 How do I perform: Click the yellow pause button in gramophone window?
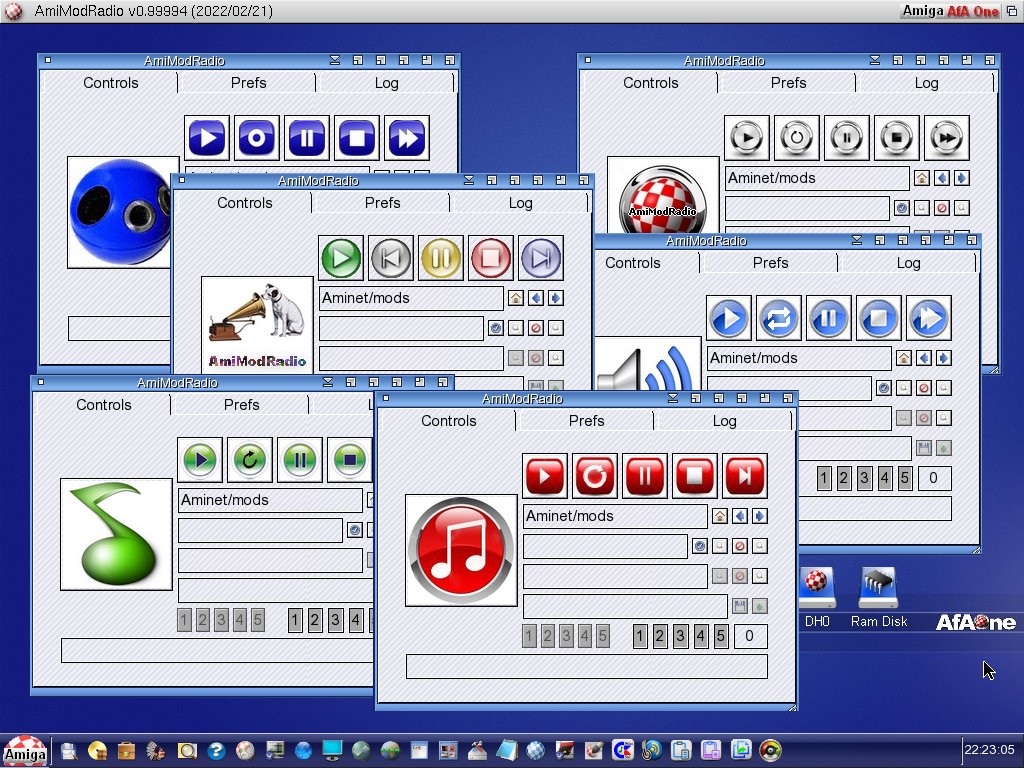click(441, 258)
